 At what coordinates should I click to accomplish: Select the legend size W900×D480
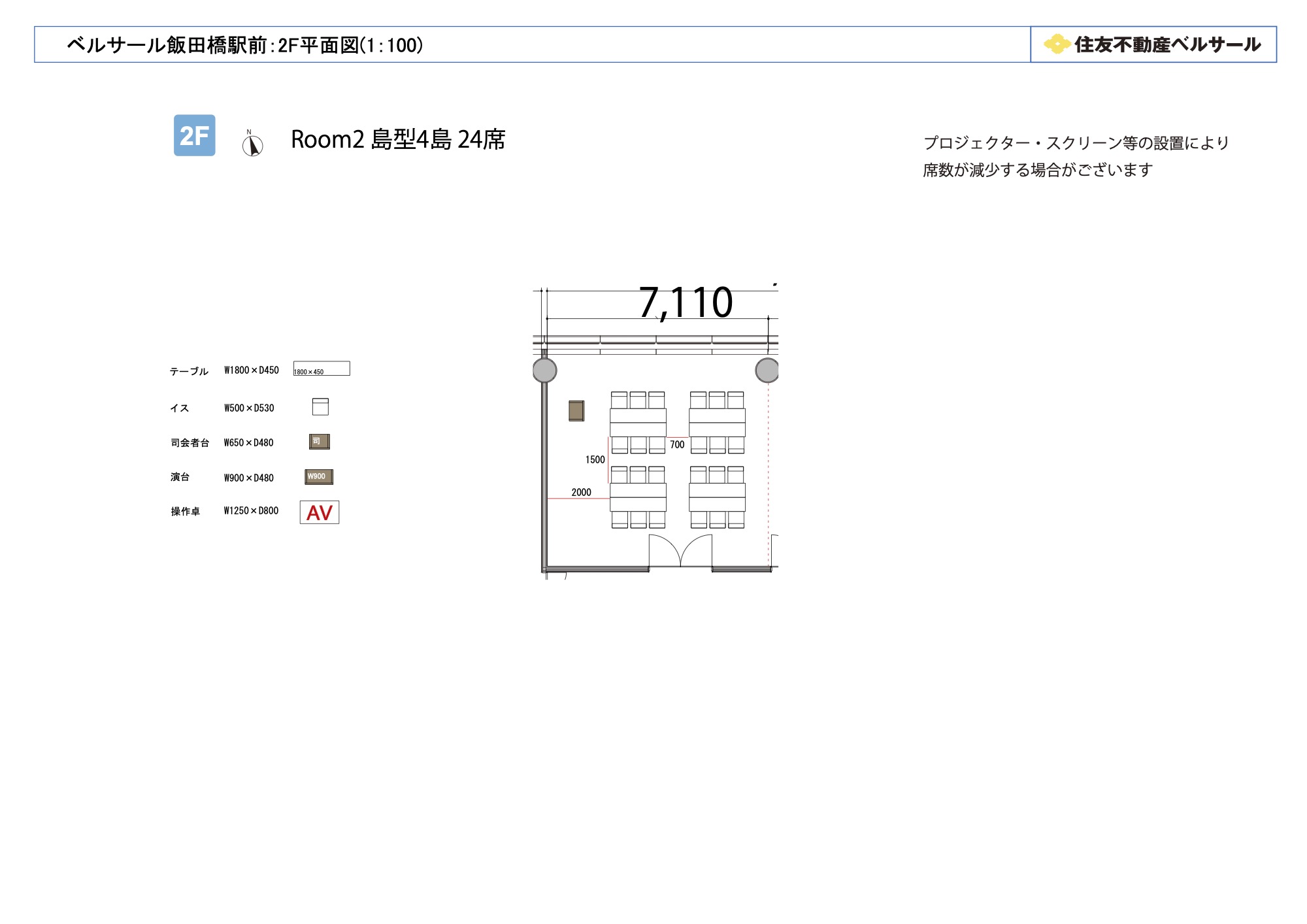[x=249, y=478]
